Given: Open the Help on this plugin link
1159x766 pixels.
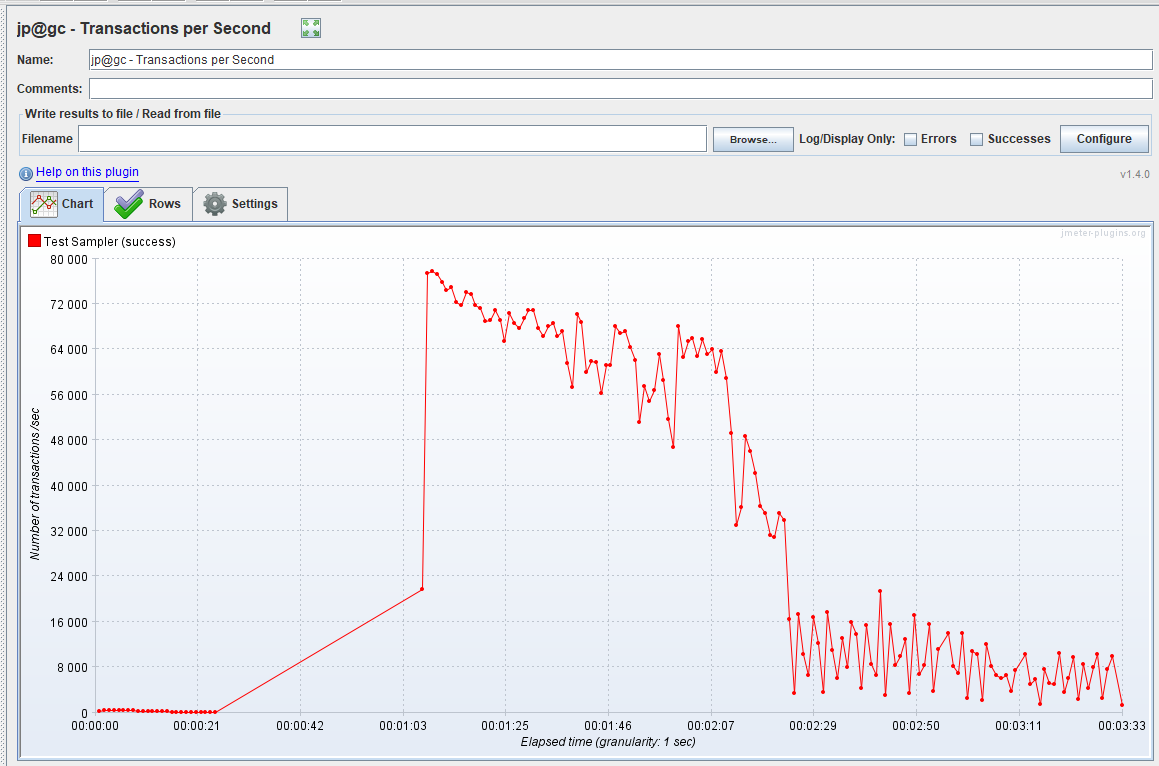Looking at the screenshot, I should point(87,172).
